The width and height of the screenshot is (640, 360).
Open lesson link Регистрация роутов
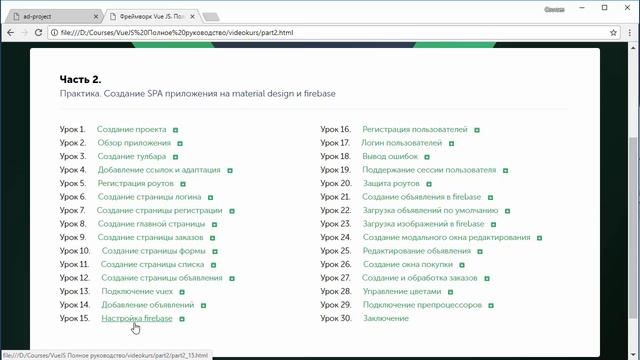[x=136, y=183]
